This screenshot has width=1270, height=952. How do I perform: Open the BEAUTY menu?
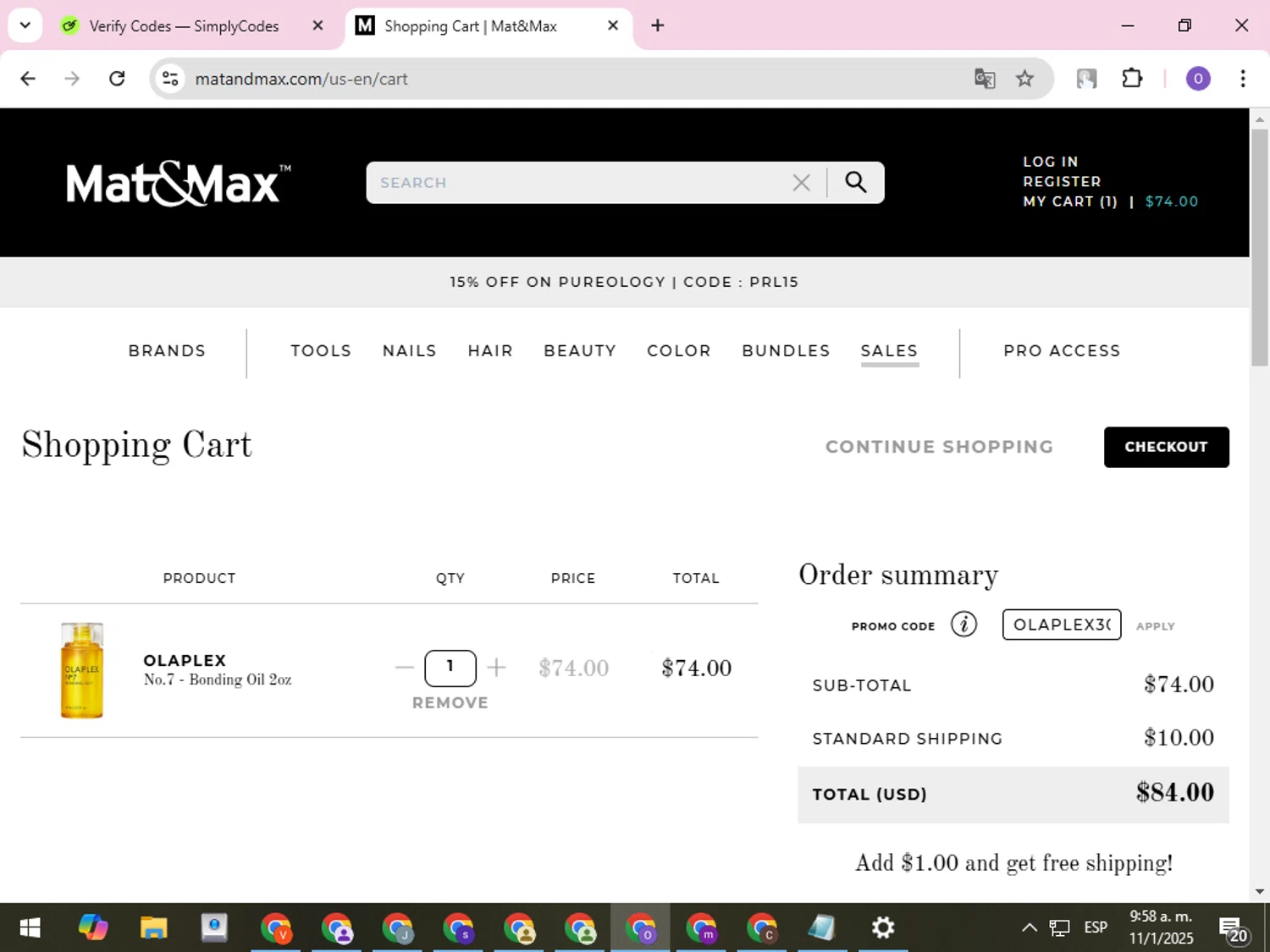pos(580,350)
